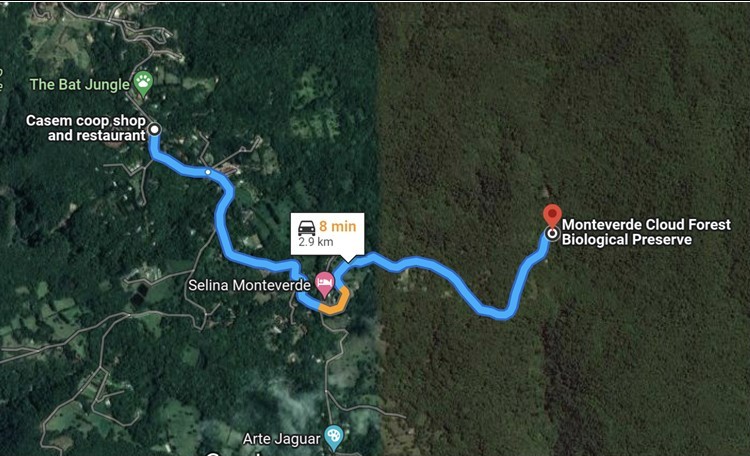Select the Selina Monteverde hotel bed pin
The width and height of the screenshot is (750, 456).
(x=325, y=283)
